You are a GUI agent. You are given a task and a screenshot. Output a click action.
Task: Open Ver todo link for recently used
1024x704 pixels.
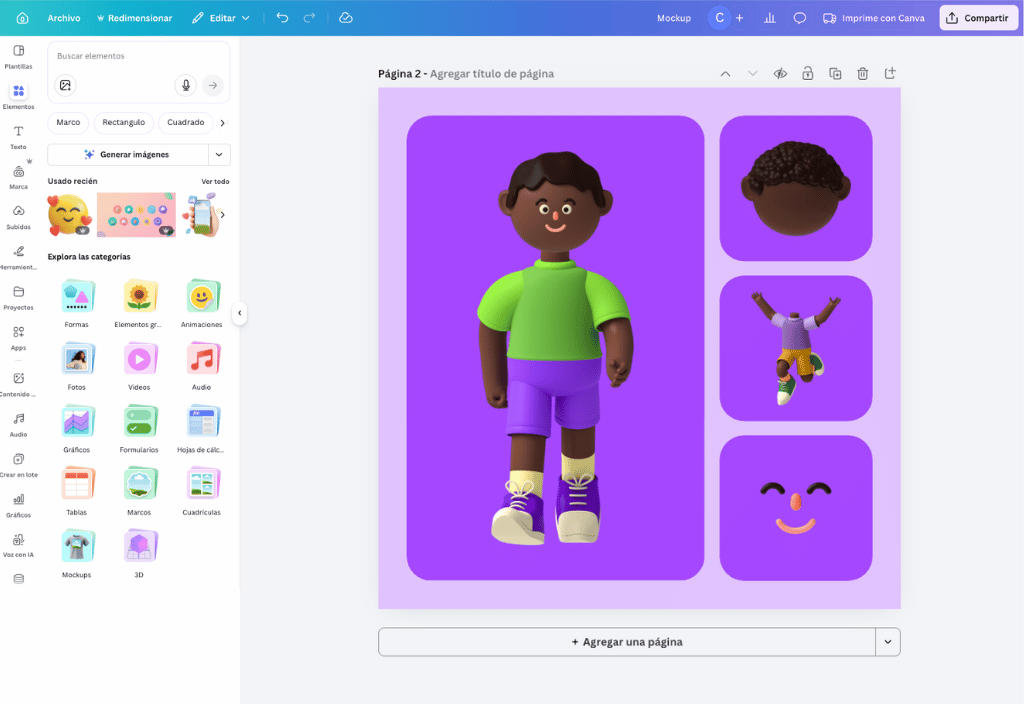click(216, 181)
